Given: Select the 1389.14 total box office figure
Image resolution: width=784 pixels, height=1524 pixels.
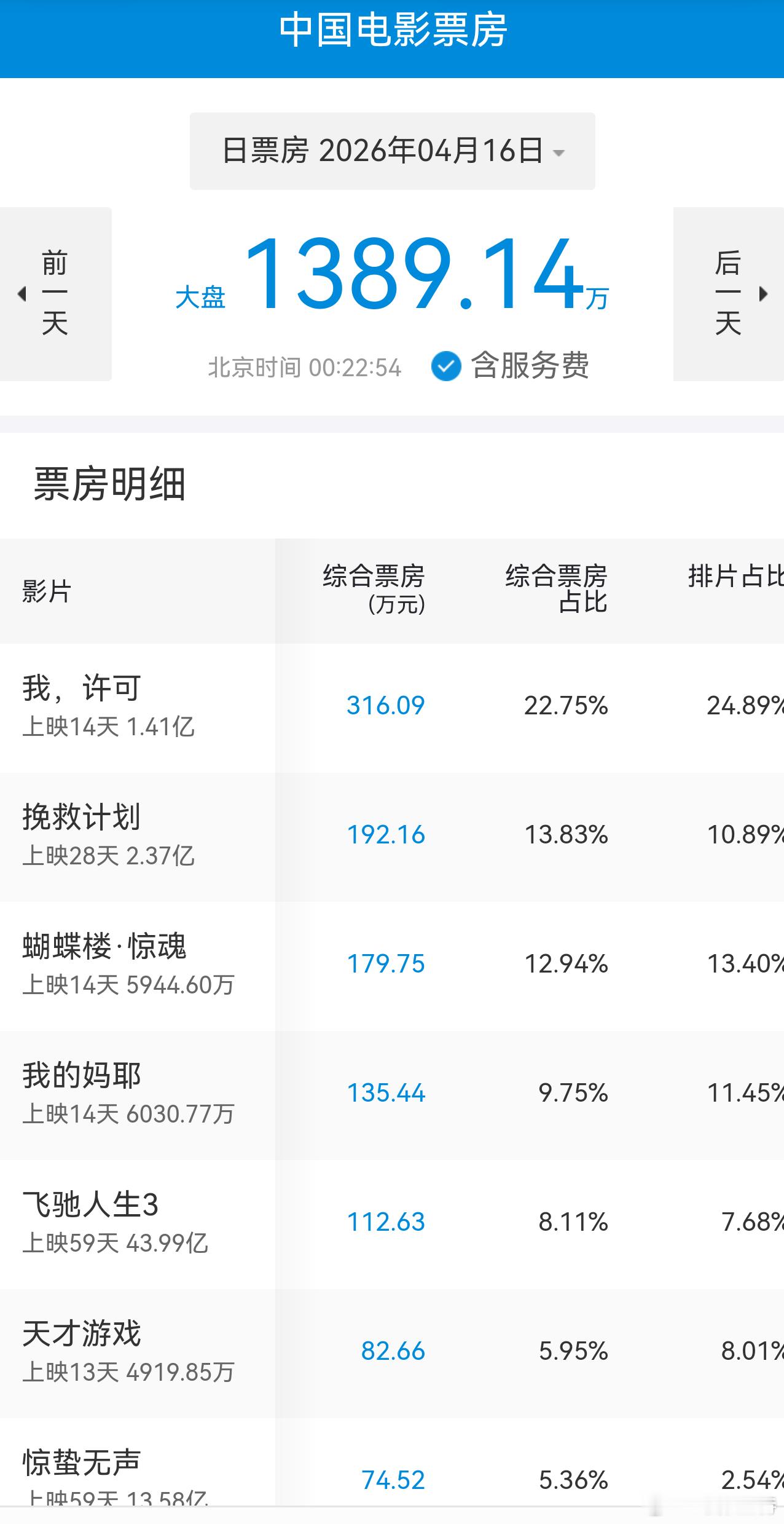Looking at the screenshot, I should (415, 274).
